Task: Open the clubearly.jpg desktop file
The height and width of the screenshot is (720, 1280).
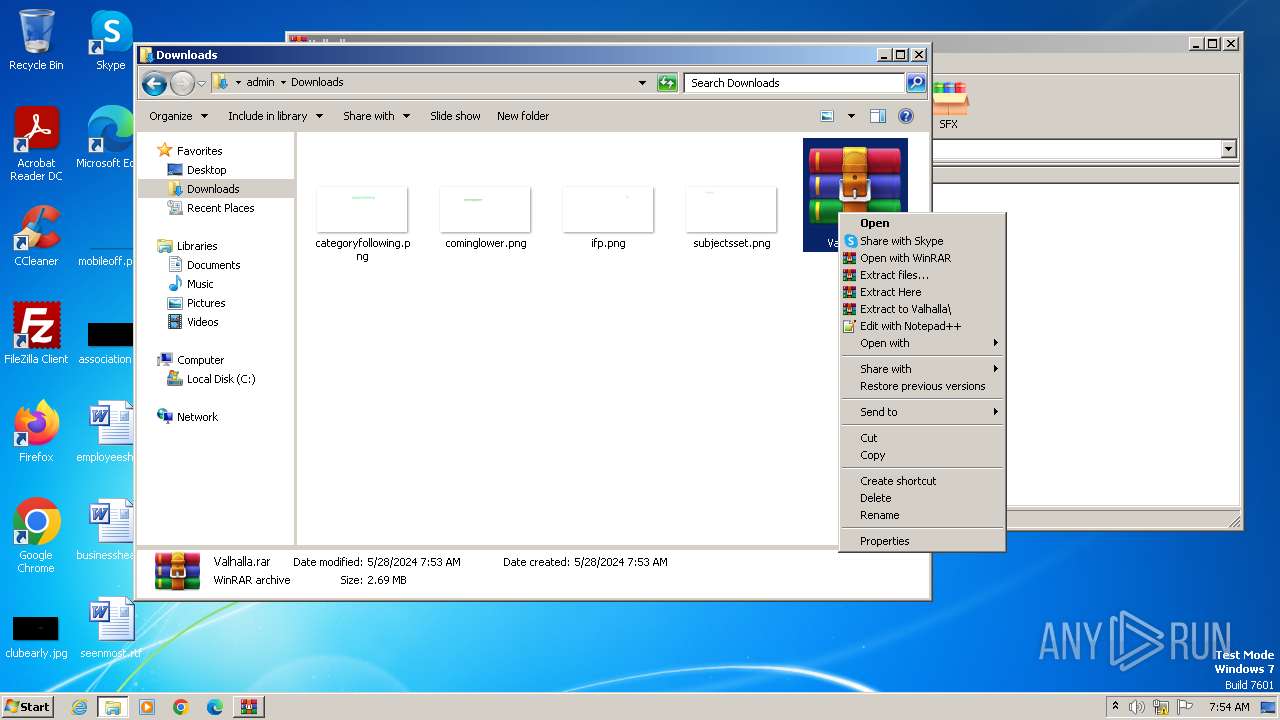Action: (36, 636)
